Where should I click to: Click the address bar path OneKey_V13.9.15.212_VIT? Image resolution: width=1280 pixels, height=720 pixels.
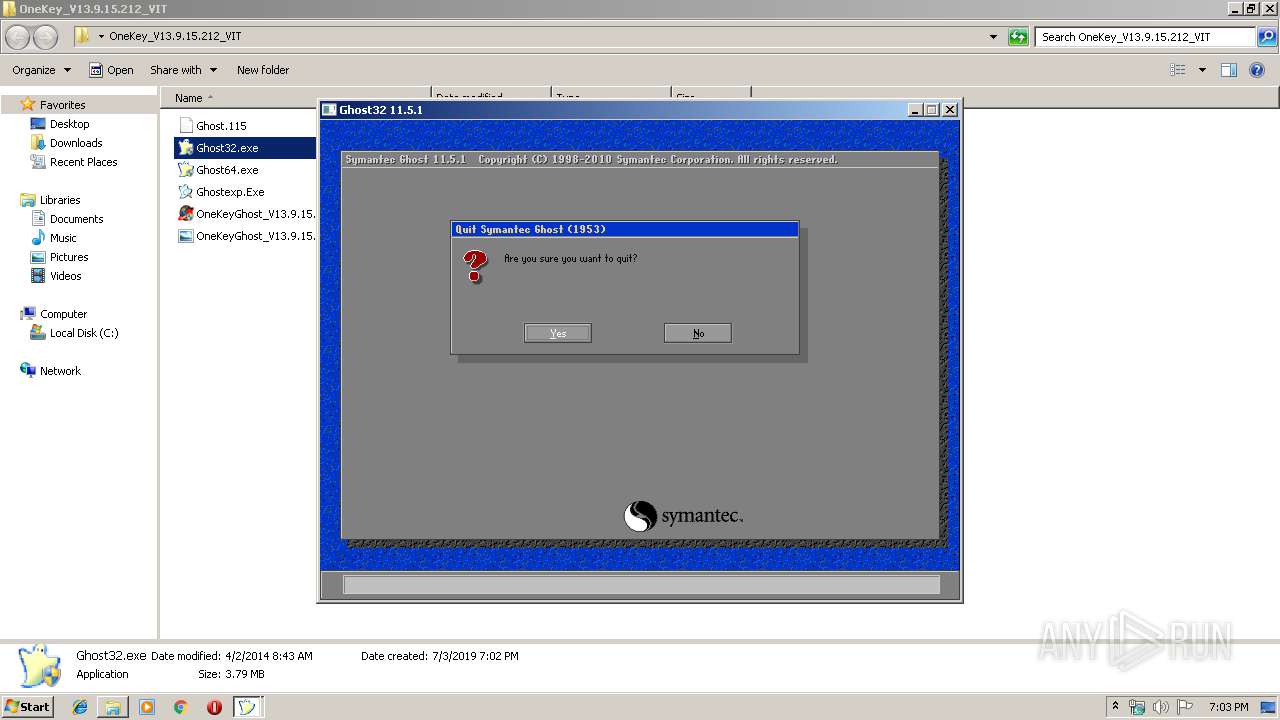(175, 36)
